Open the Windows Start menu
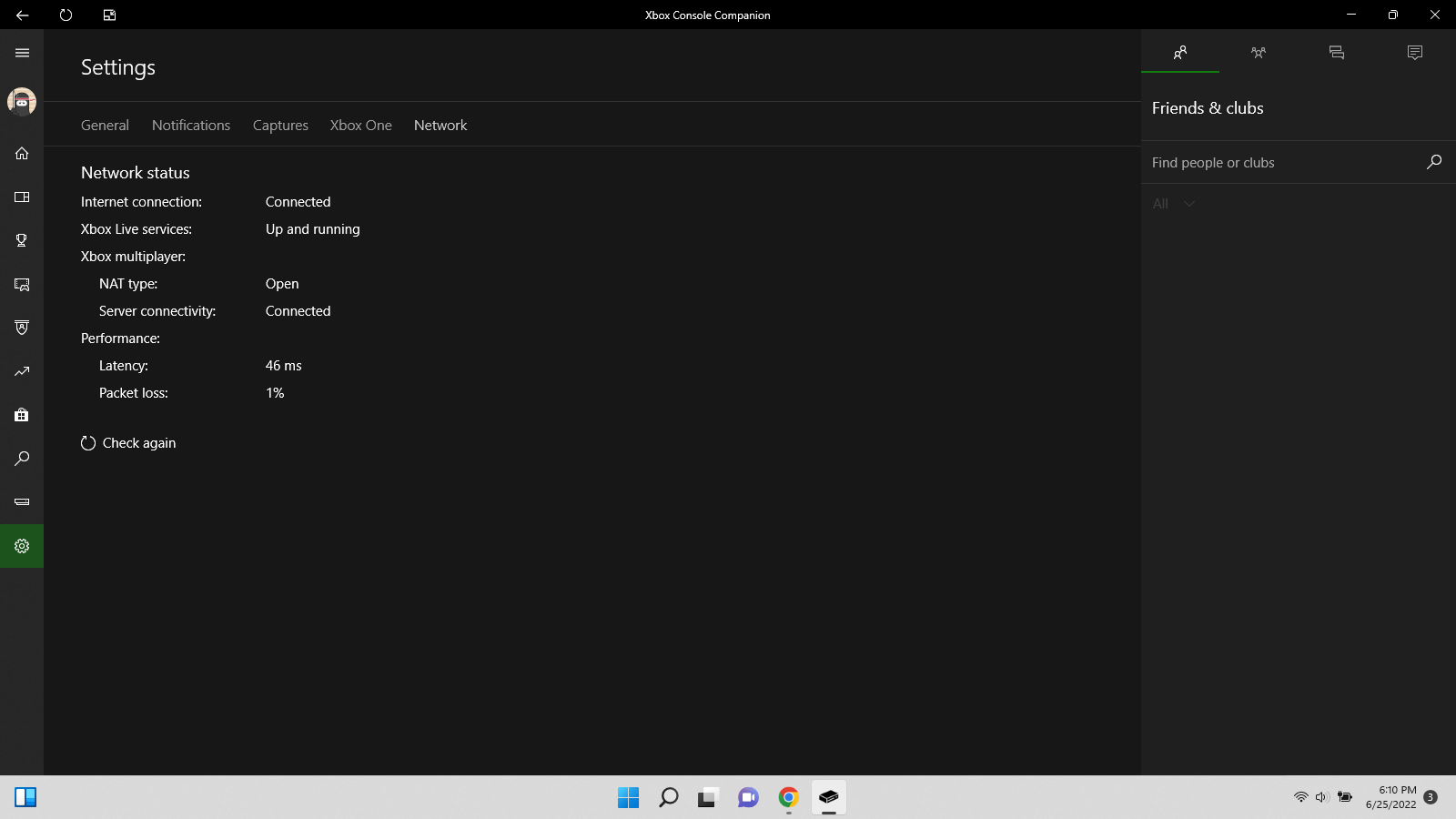1456x819 pixels. pyautogui.click(x=628, y=797)
